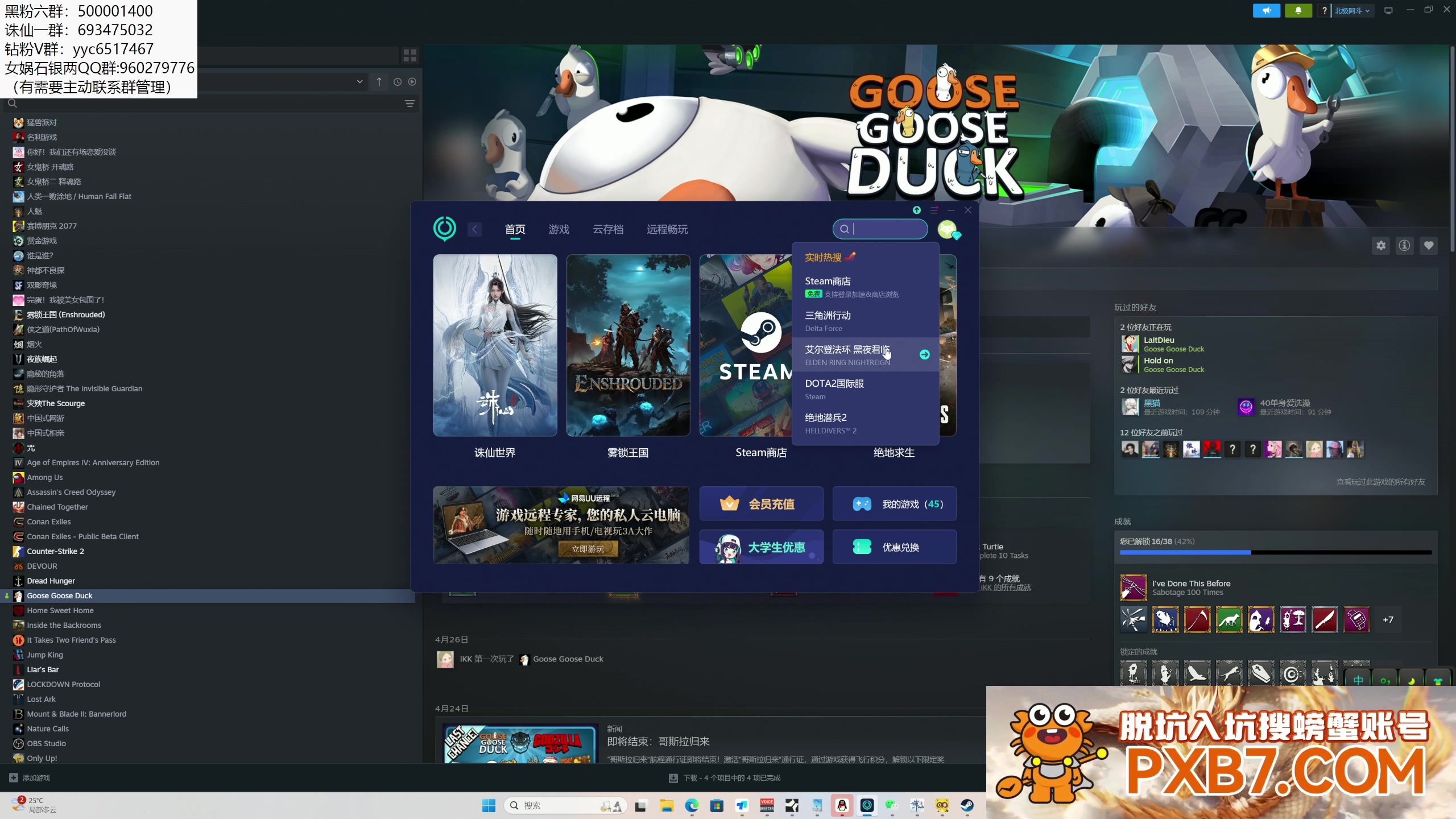This screenshot has height=819, width=1456.
Task: Open Steam game info icon
Action: (1405, 246)
